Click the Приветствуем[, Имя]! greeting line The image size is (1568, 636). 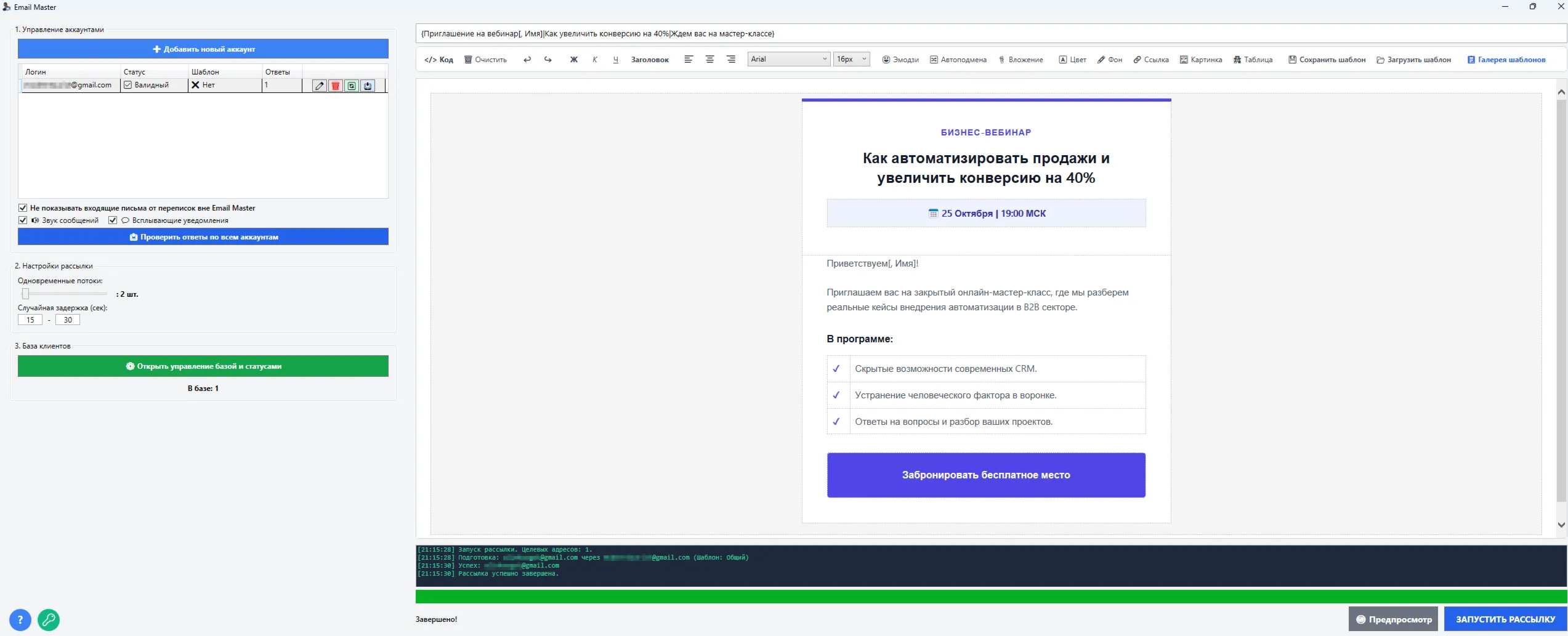[x=872, y=264]
